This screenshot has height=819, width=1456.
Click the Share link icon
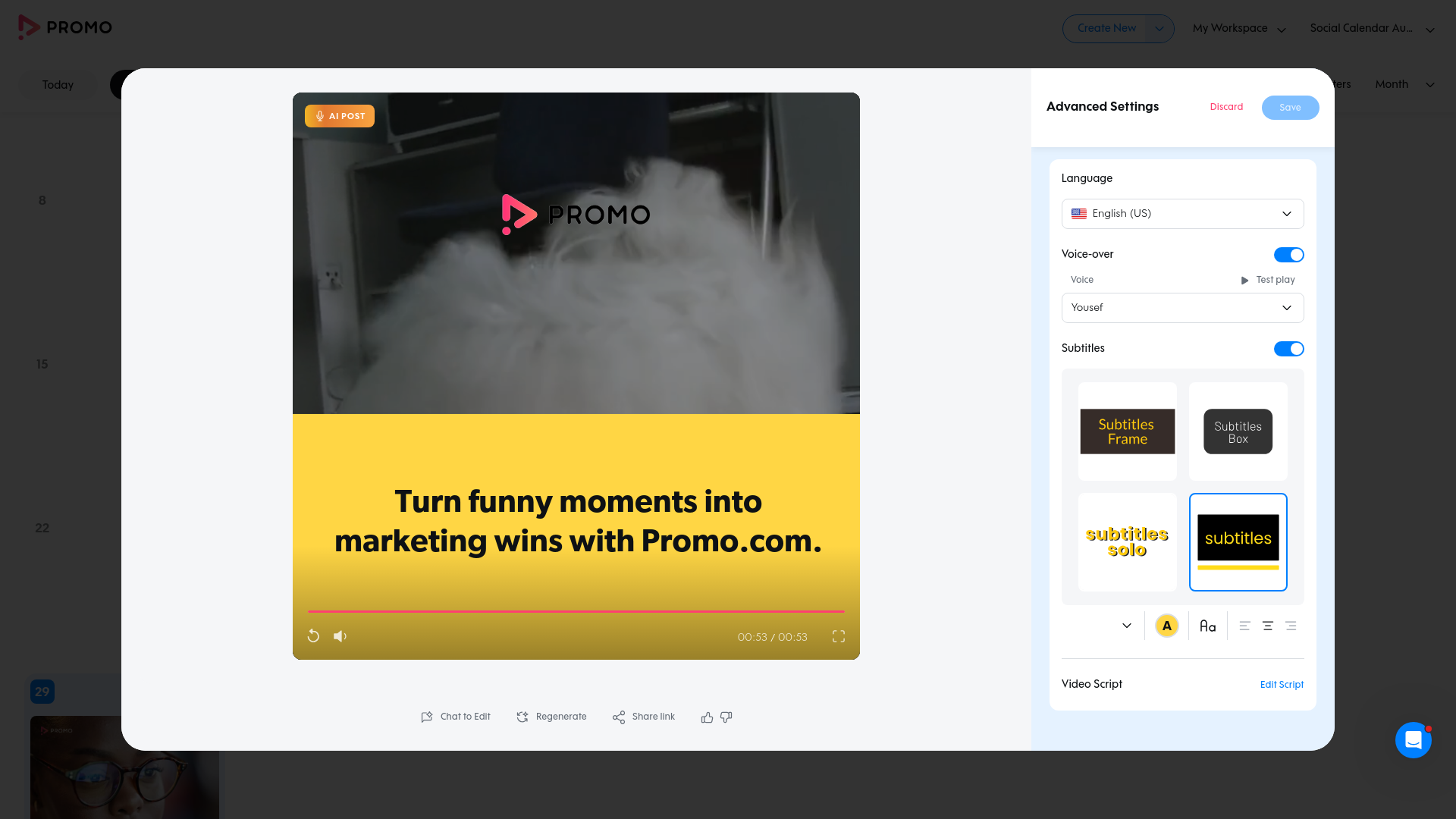pos(619,717)
